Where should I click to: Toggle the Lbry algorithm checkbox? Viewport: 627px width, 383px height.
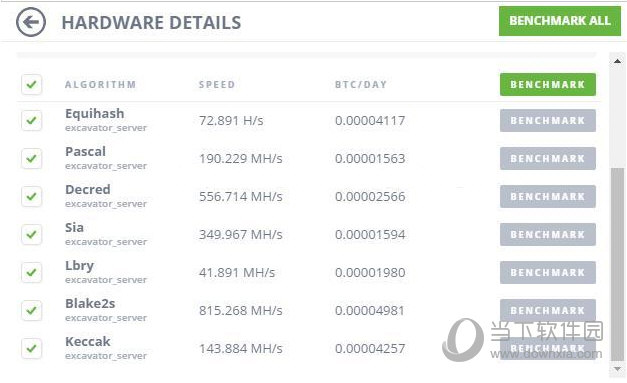(x=32, y=272)
